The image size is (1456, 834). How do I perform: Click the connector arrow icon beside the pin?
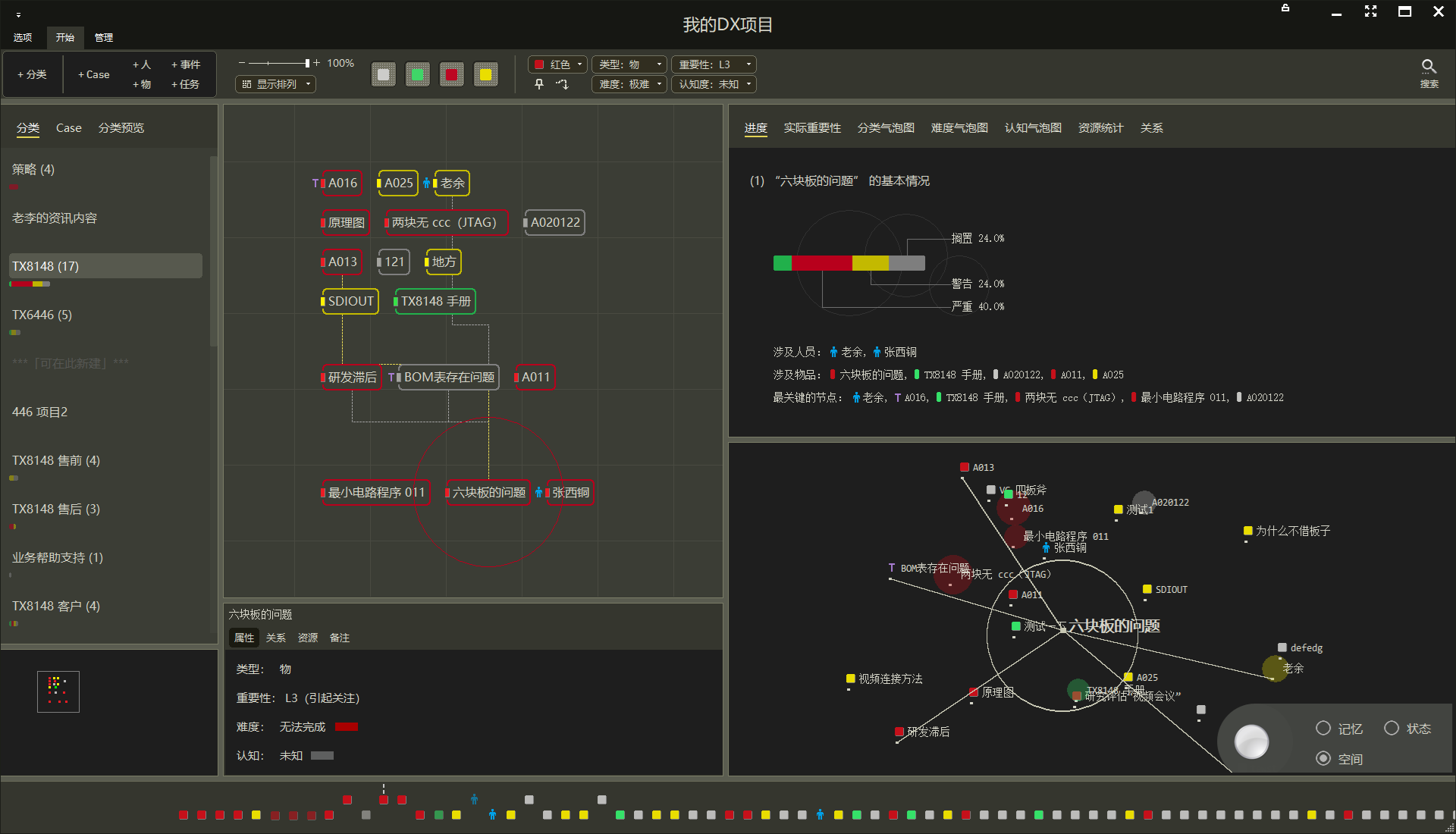point(562,84)
